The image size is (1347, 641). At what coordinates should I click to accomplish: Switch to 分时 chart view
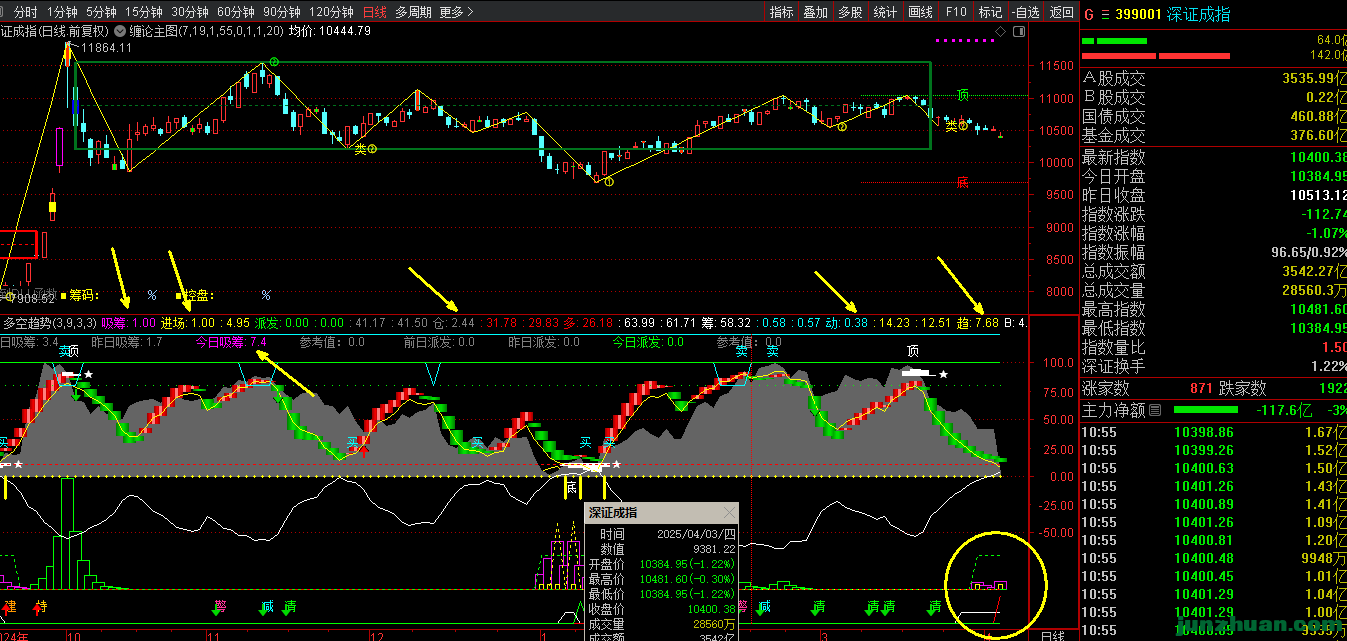pyautogui.click(x=25, y=12)
